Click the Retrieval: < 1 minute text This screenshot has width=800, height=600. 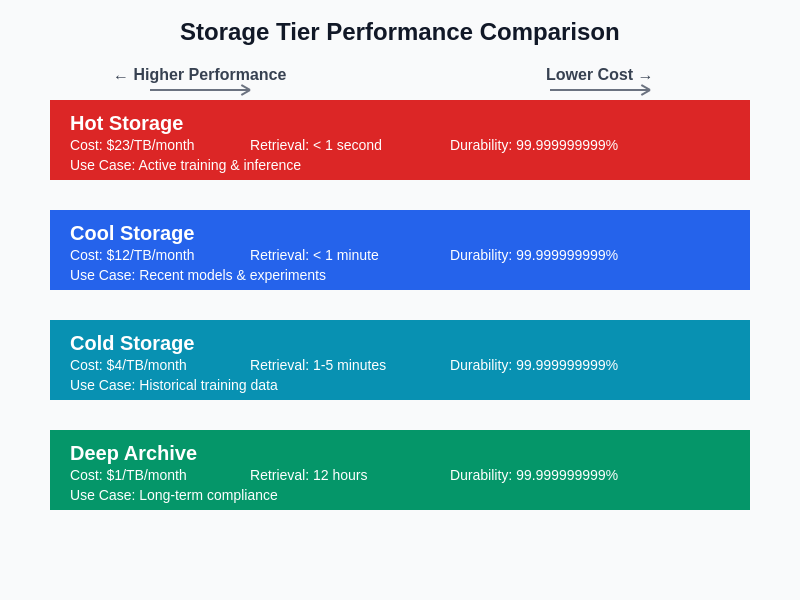coord(314,255)
